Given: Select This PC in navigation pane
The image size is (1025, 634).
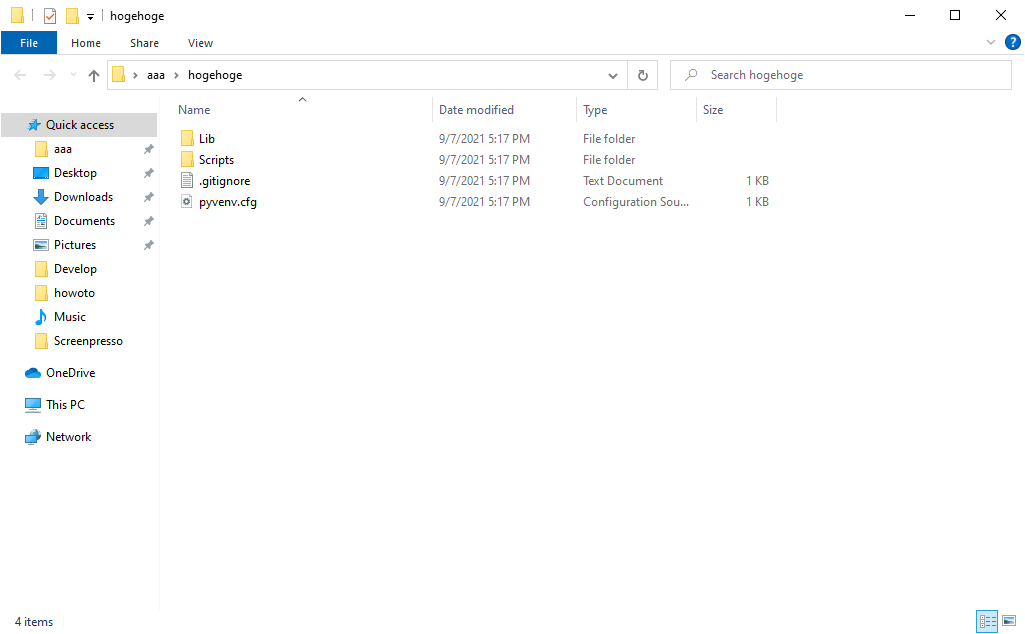Looking at the screenshot, I should click(x=65, y=405).
